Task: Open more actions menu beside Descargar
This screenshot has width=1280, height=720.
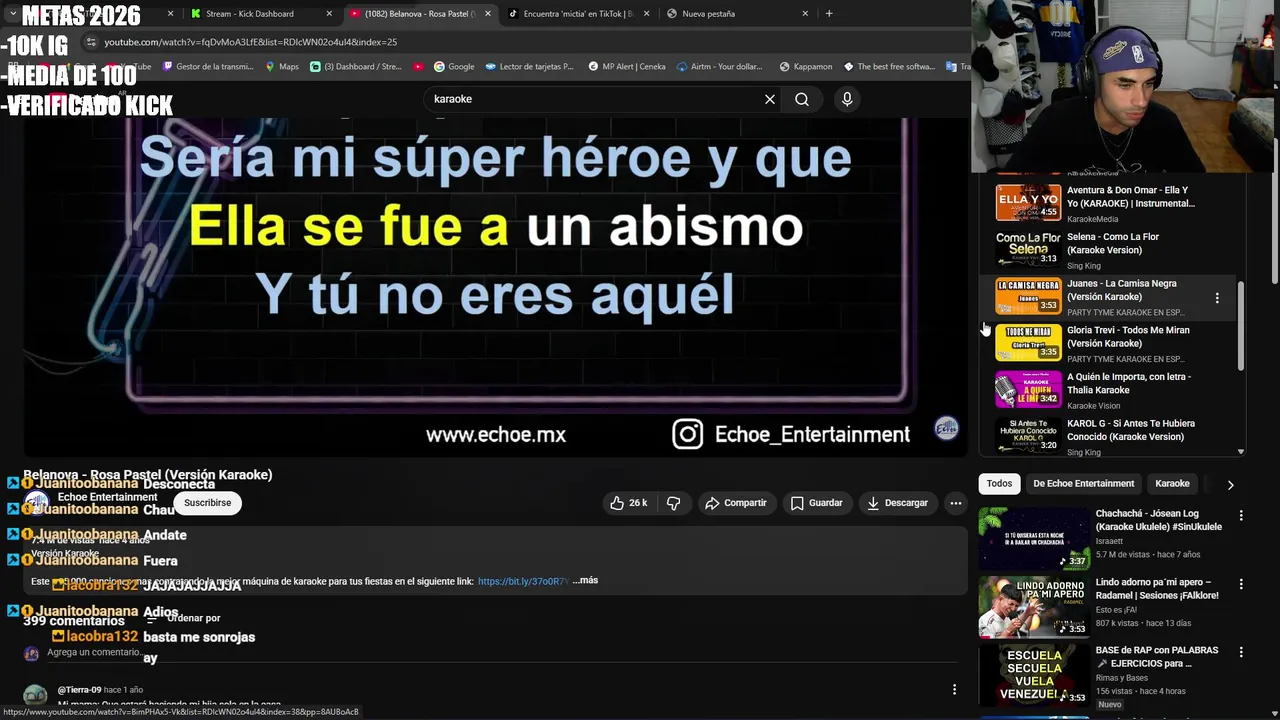Action: [x=956, y=503]
